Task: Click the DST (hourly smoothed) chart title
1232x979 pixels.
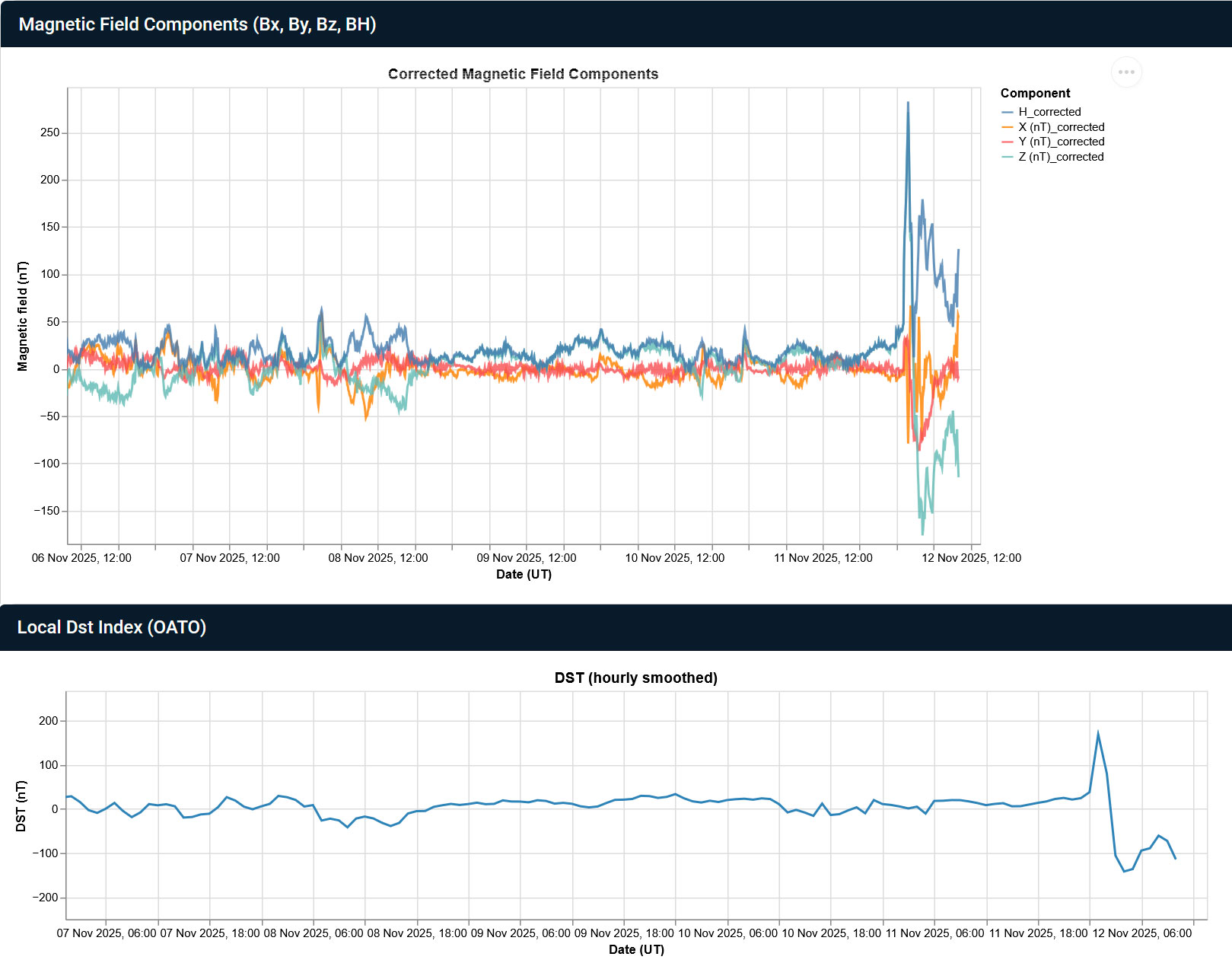Action: pyautogui.click(x=635, y=678)
